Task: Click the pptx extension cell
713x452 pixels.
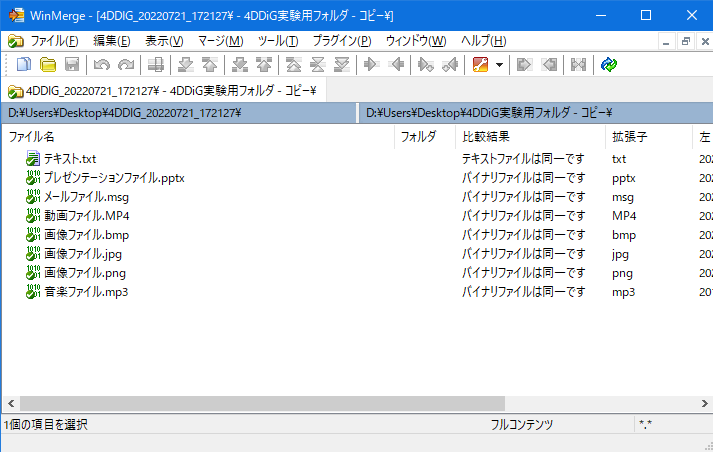Action: pos(623,178)
